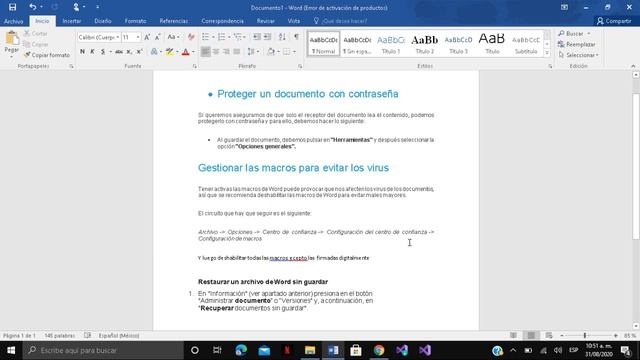The image size is (640, 360).
Task: Open the text effects button
Action: (x=154, y=51)
